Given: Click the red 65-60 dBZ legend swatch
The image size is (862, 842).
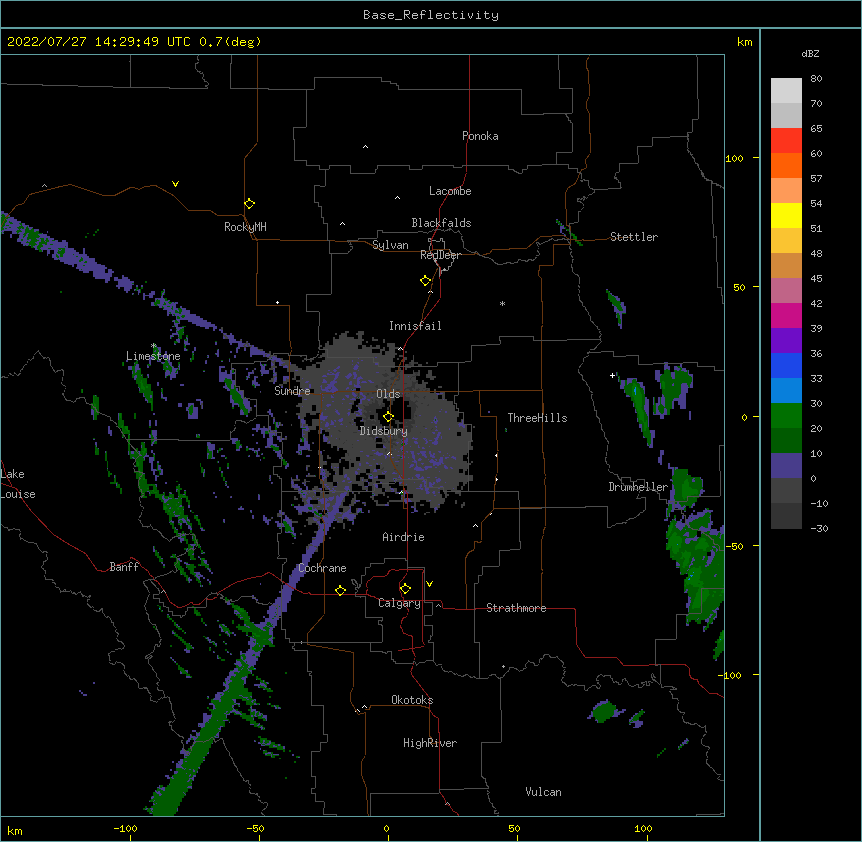Looking at the screenshot, I should 786,141.
